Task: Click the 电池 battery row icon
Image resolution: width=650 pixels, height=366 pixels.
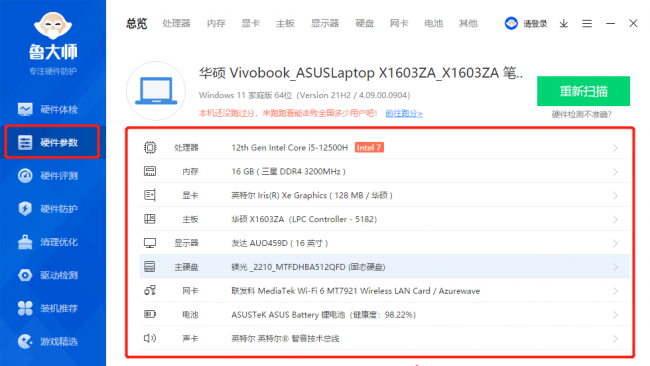Action: 150,314
